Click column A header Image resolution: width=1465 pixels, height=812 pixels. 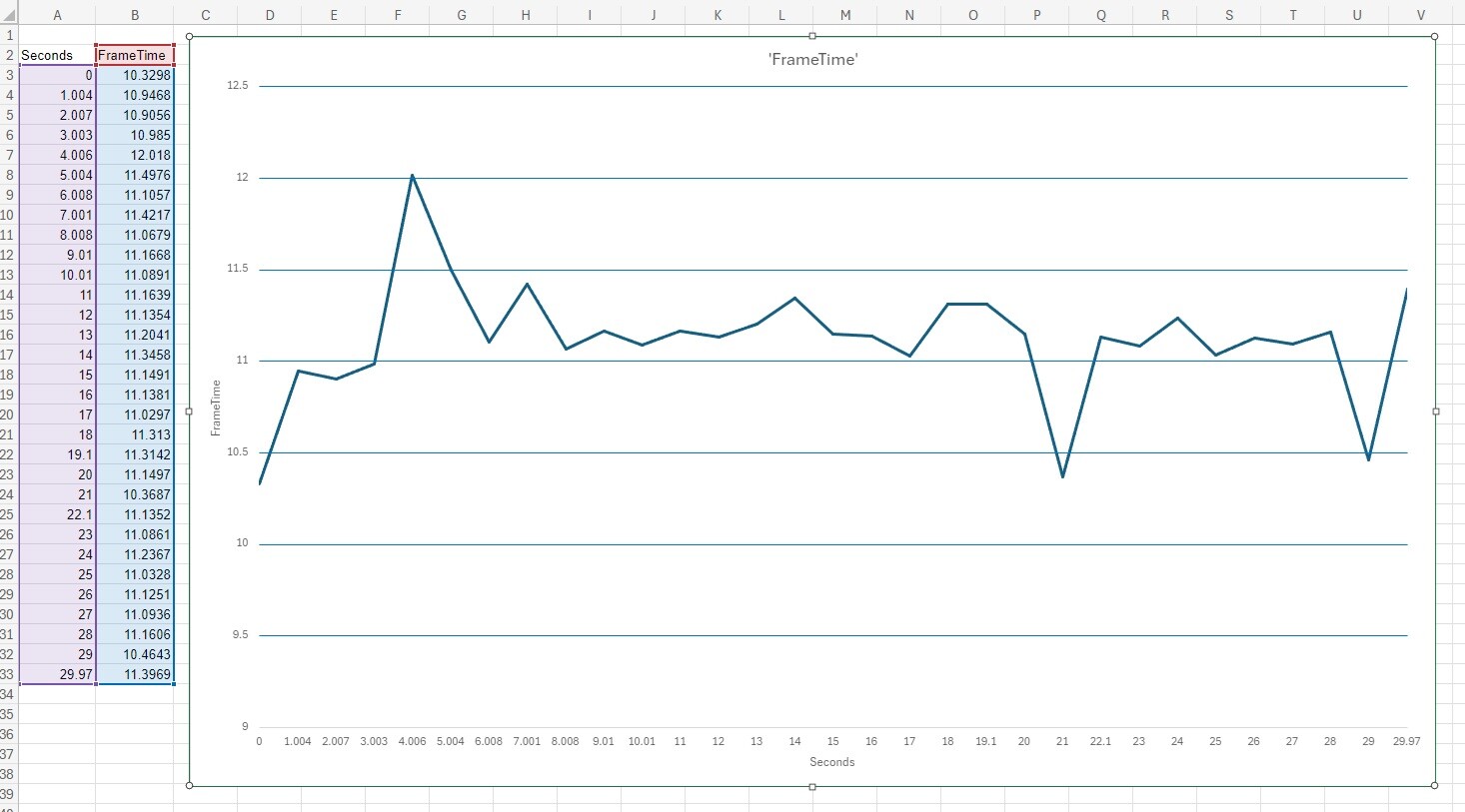(x=57, y=15)
